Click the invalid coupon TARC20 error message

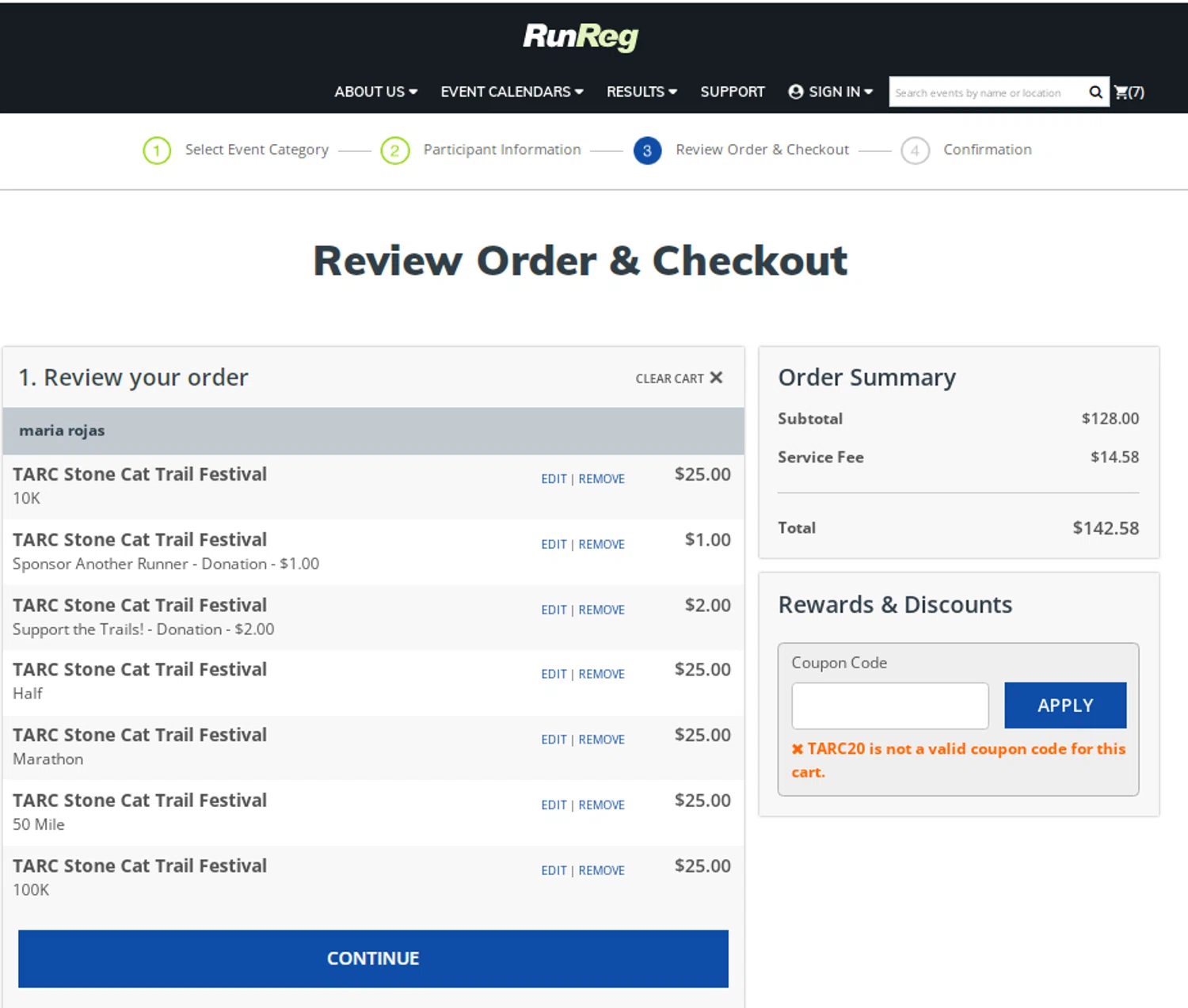(958, 760)
